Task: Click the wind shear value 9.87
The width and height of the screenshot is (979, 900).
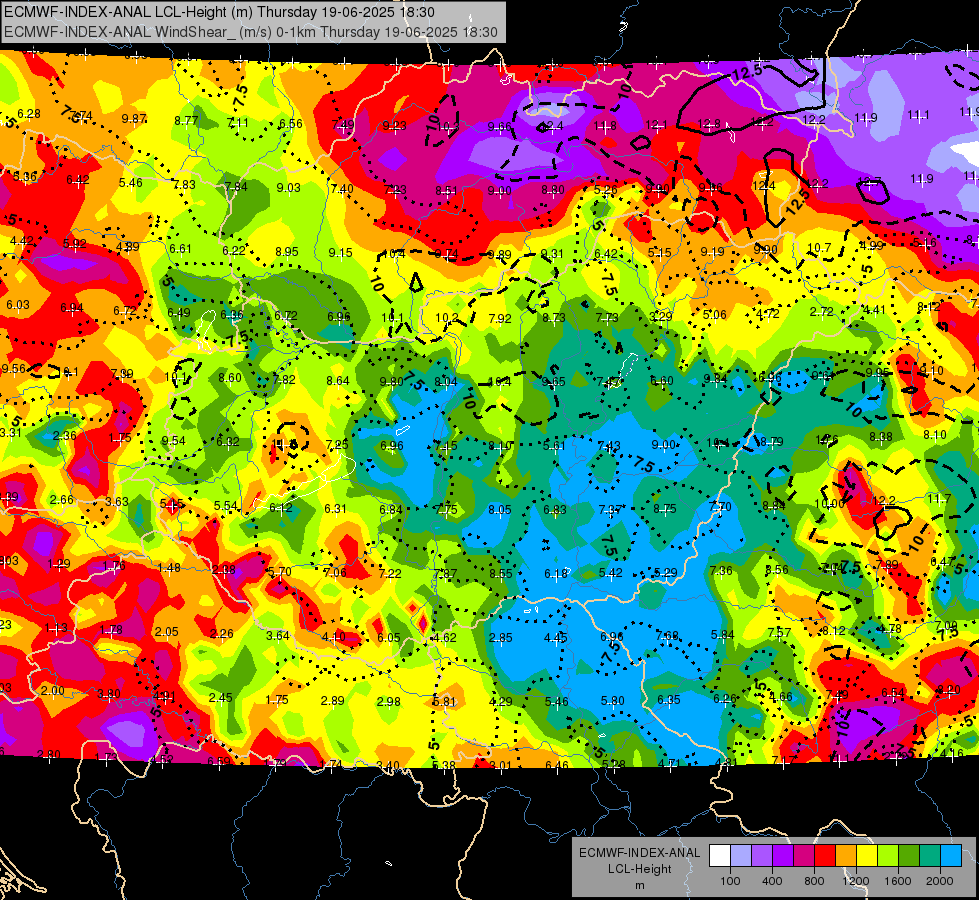Action: (134, 119)
